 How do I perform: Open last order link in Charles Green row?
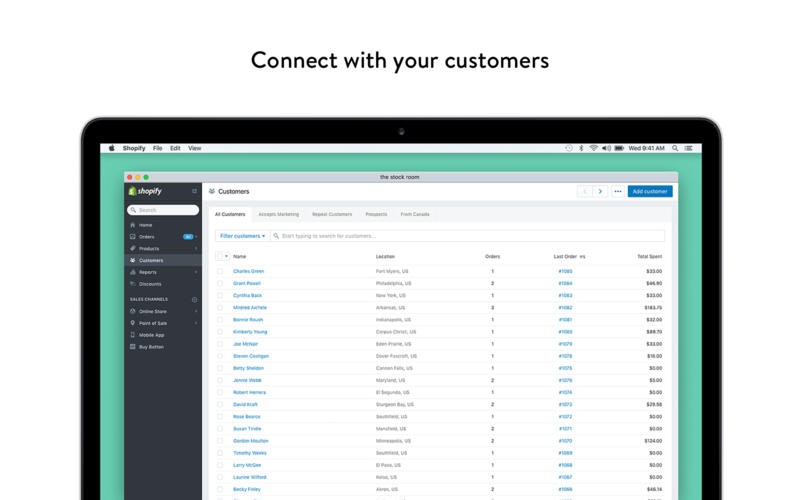tap(565, 271)
